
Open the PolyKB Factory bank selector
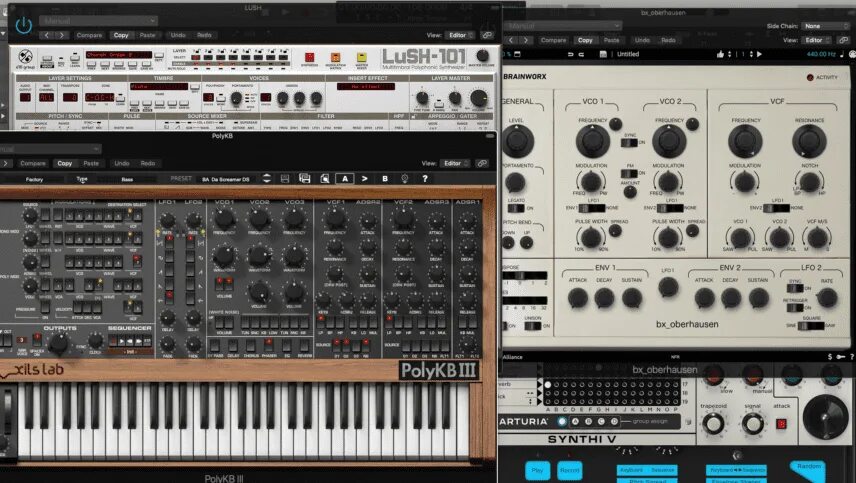[x=34, y=179]
